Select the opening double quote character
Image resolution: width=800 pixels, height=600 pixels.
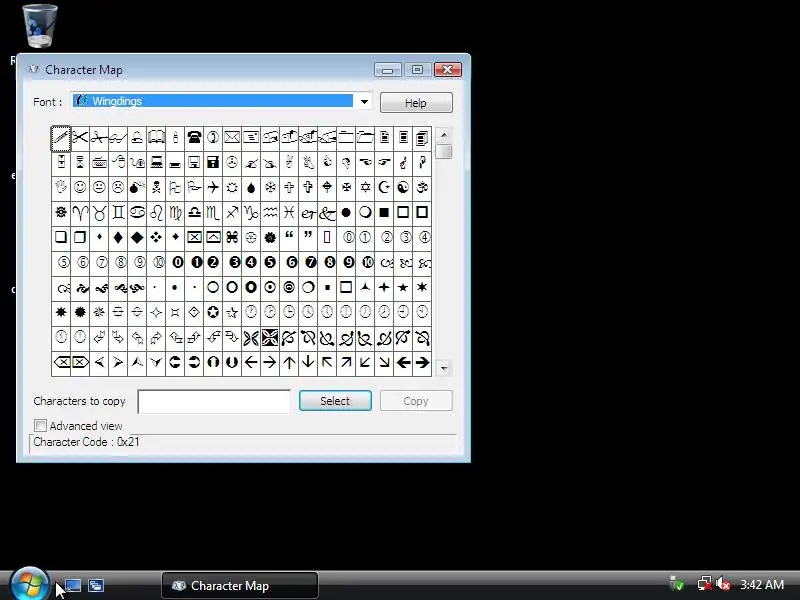[x=289, y=237]
